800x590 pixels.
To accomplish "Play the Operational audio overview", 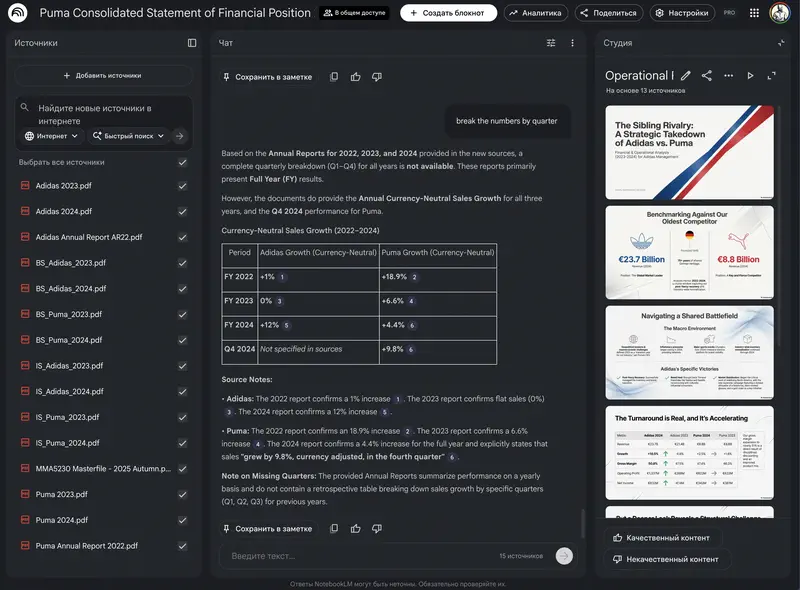I will pyautogui.click(x=752, y=74).
